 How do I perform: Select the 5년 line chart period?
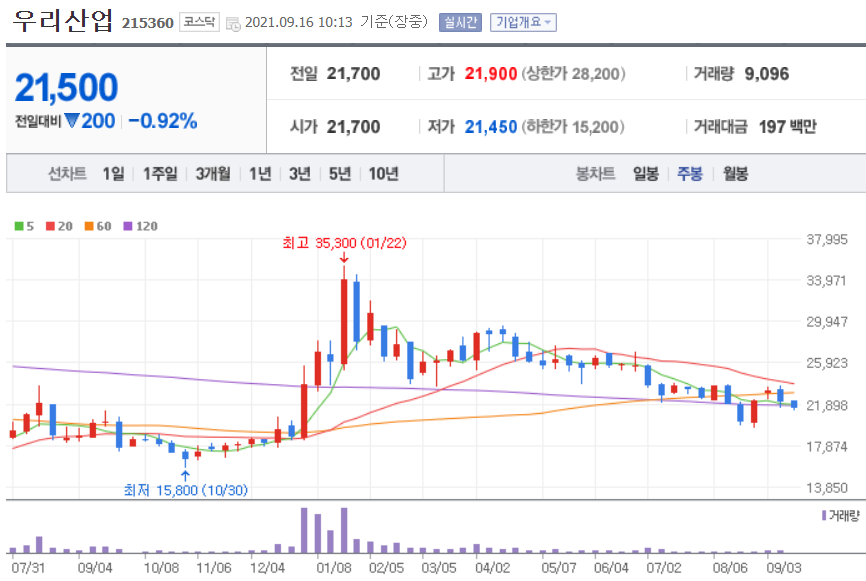(340, 174)
